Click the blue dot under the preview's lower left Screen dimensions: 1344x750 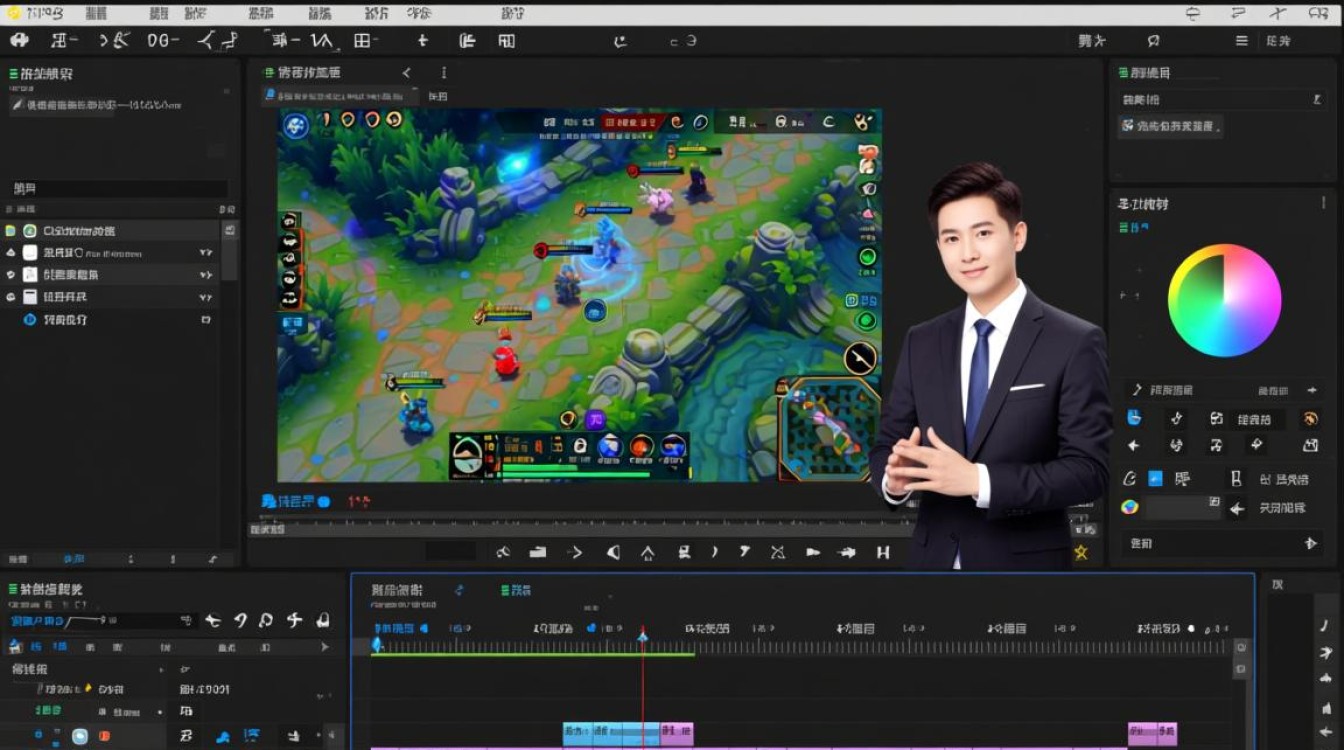324,501
